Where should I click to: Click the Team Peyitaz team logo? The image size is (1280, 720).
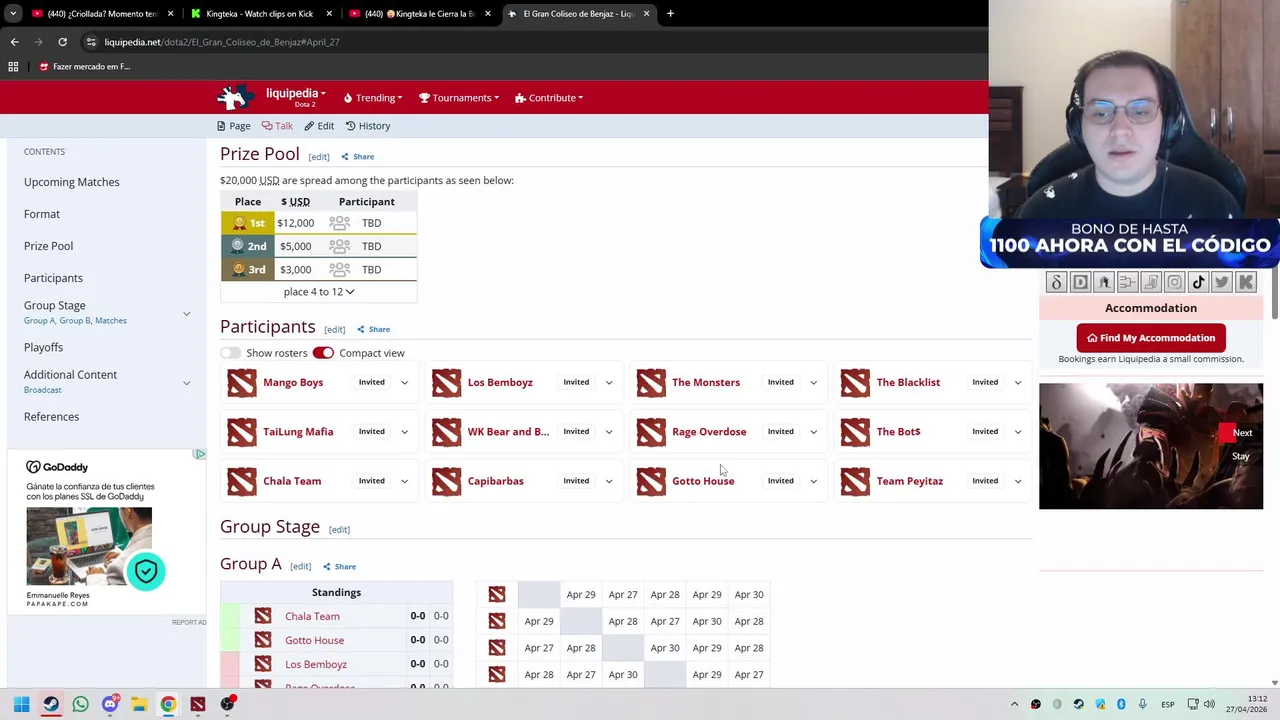coord(855,481)
